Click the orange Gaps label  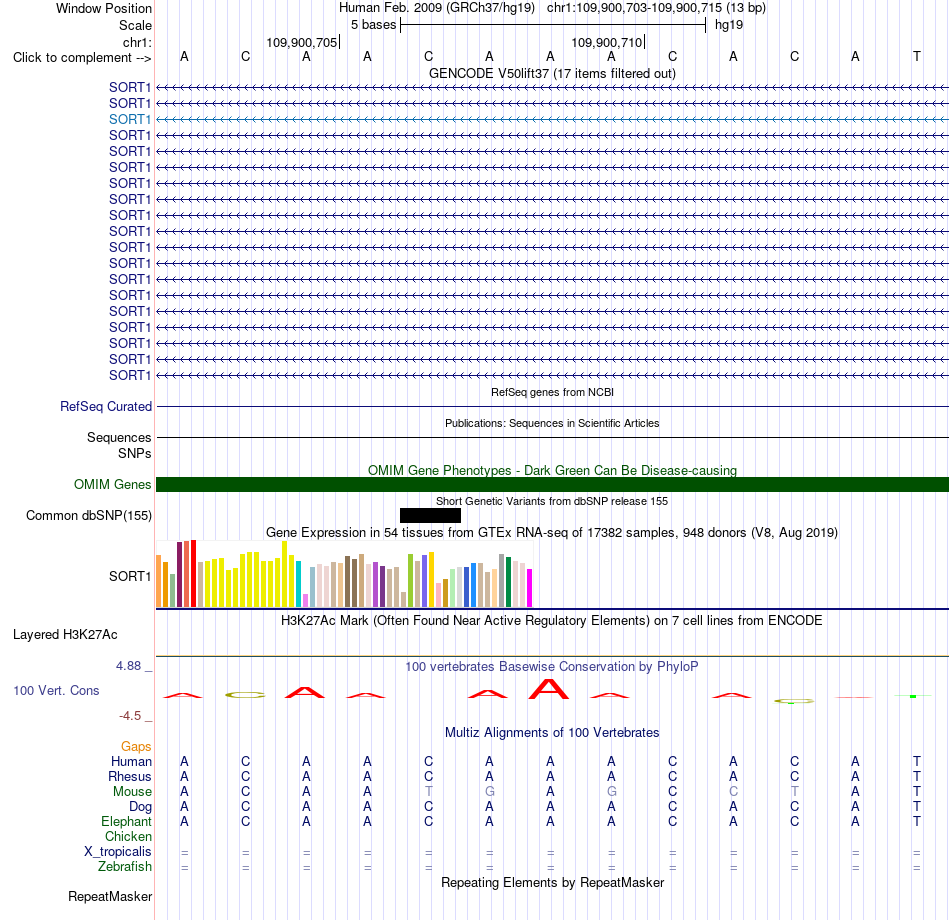pyautogui.click(x=136, y=747)
